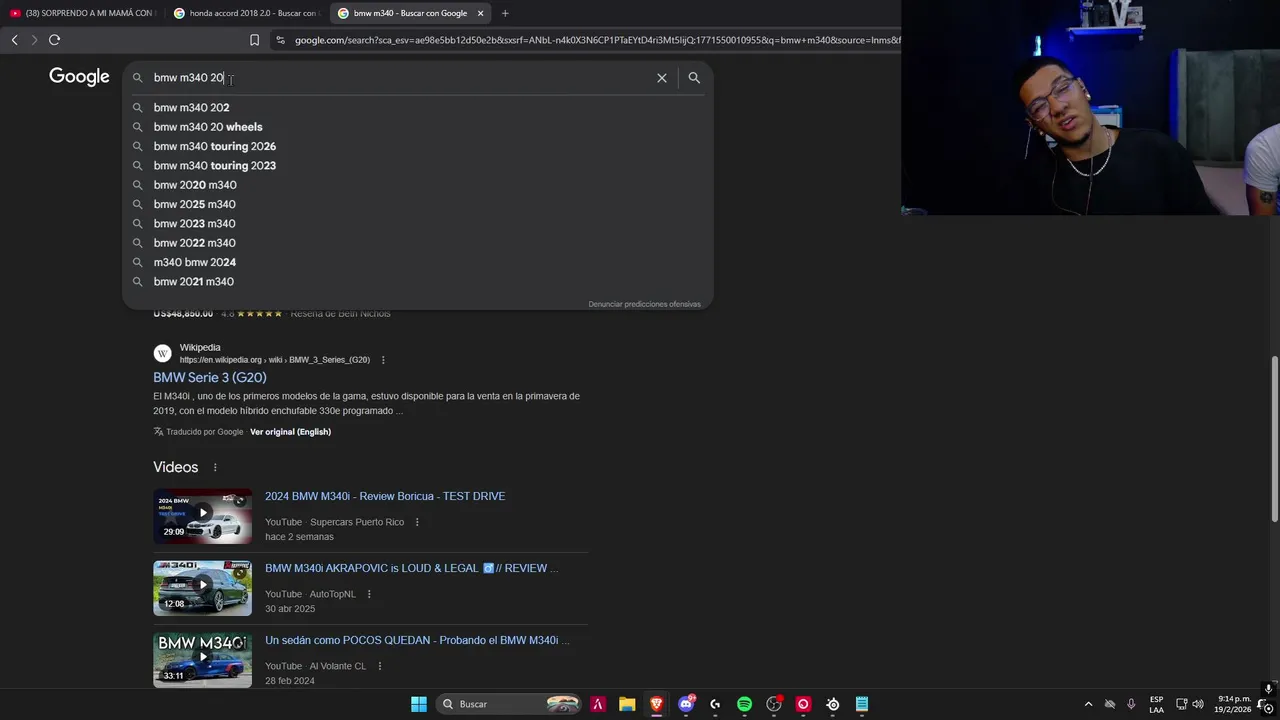Click Brave browser icon in taskbar
Screen dimensions: 1280x720
click(656, 704)
